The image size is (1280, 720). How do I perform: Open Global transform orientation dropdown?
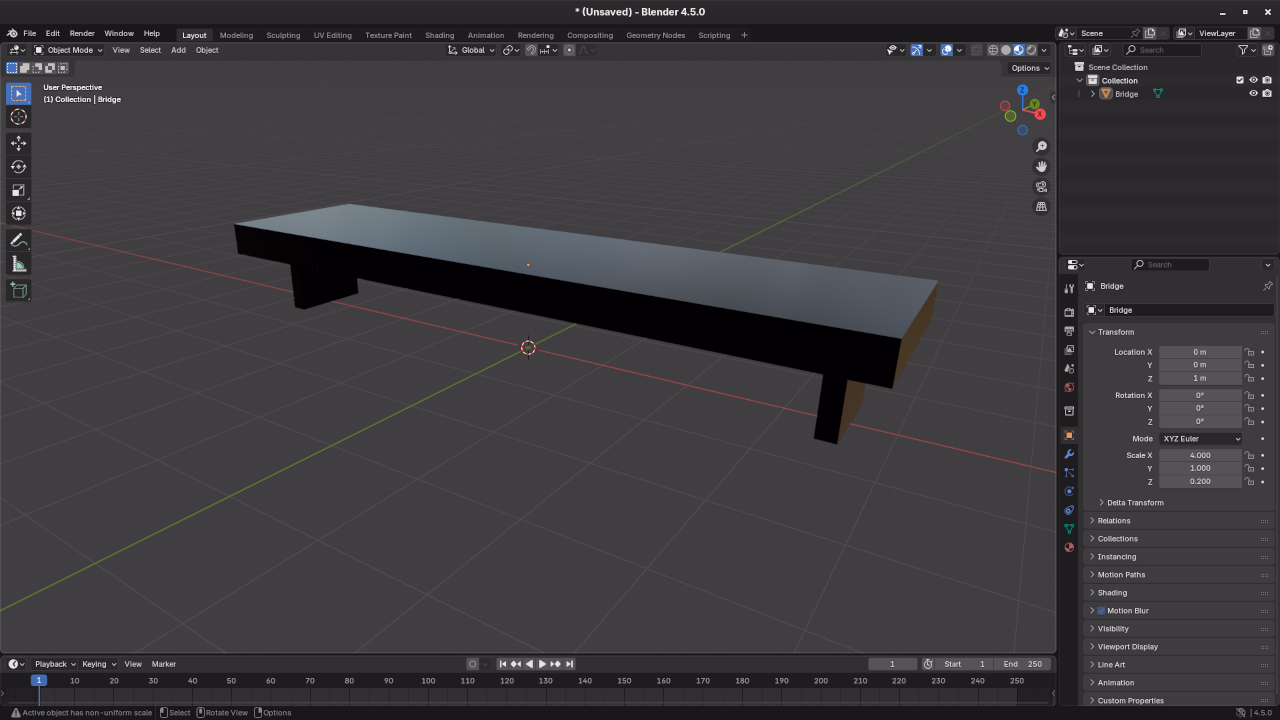click(471, 50)
